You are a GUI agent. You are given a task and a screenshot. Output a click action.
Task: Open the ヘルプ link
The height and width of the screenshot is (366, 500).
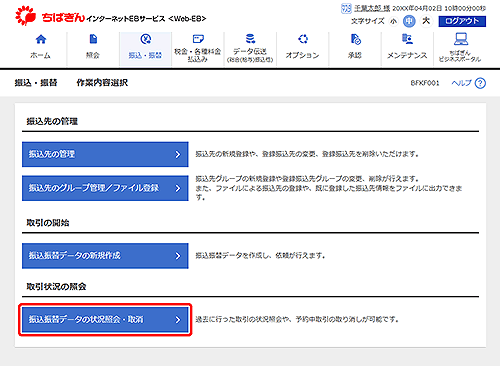(462, 83)
